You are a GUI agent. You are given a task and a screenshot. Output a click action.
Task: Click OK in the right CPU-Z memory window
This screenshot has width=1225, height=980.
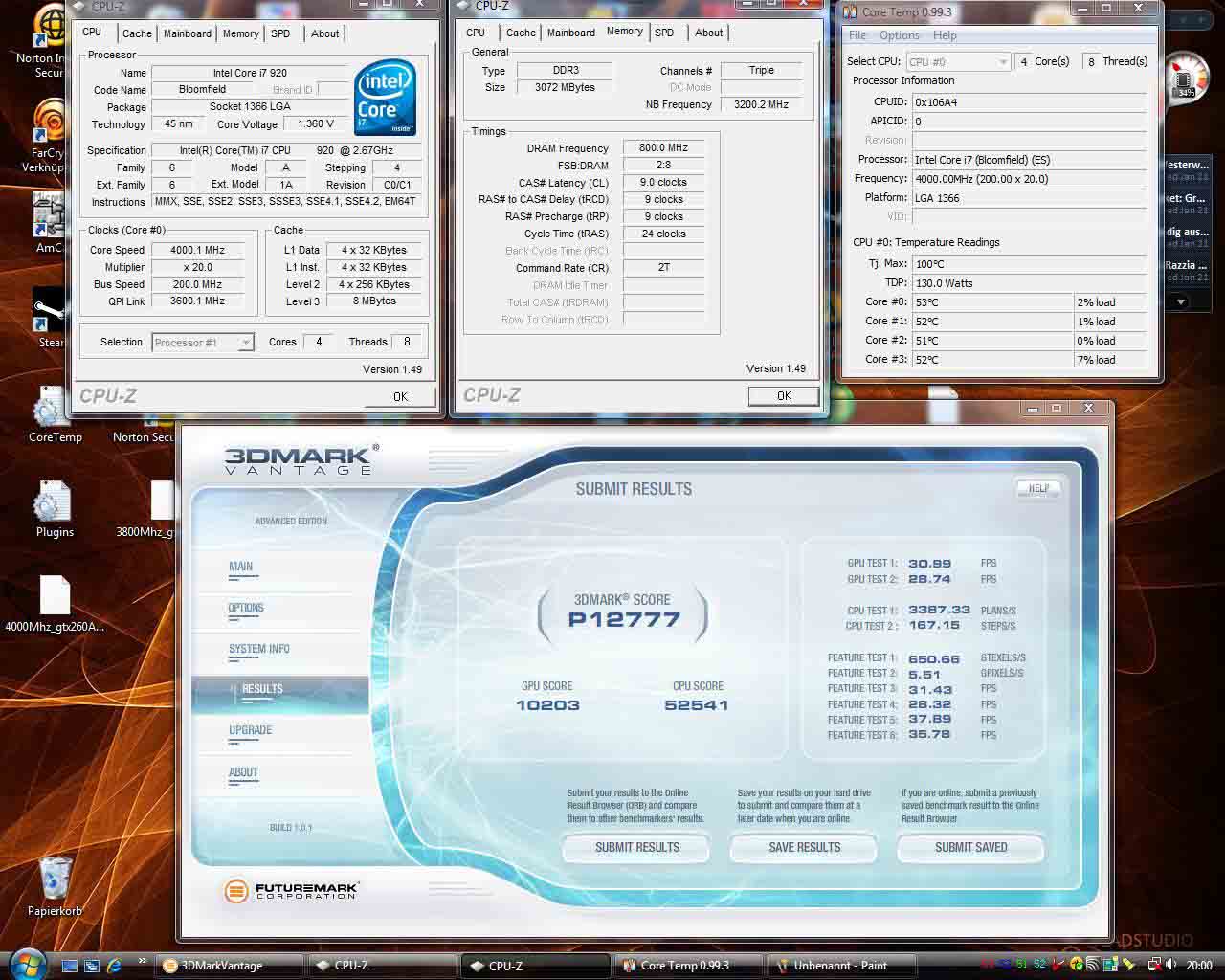pos(784,395)
